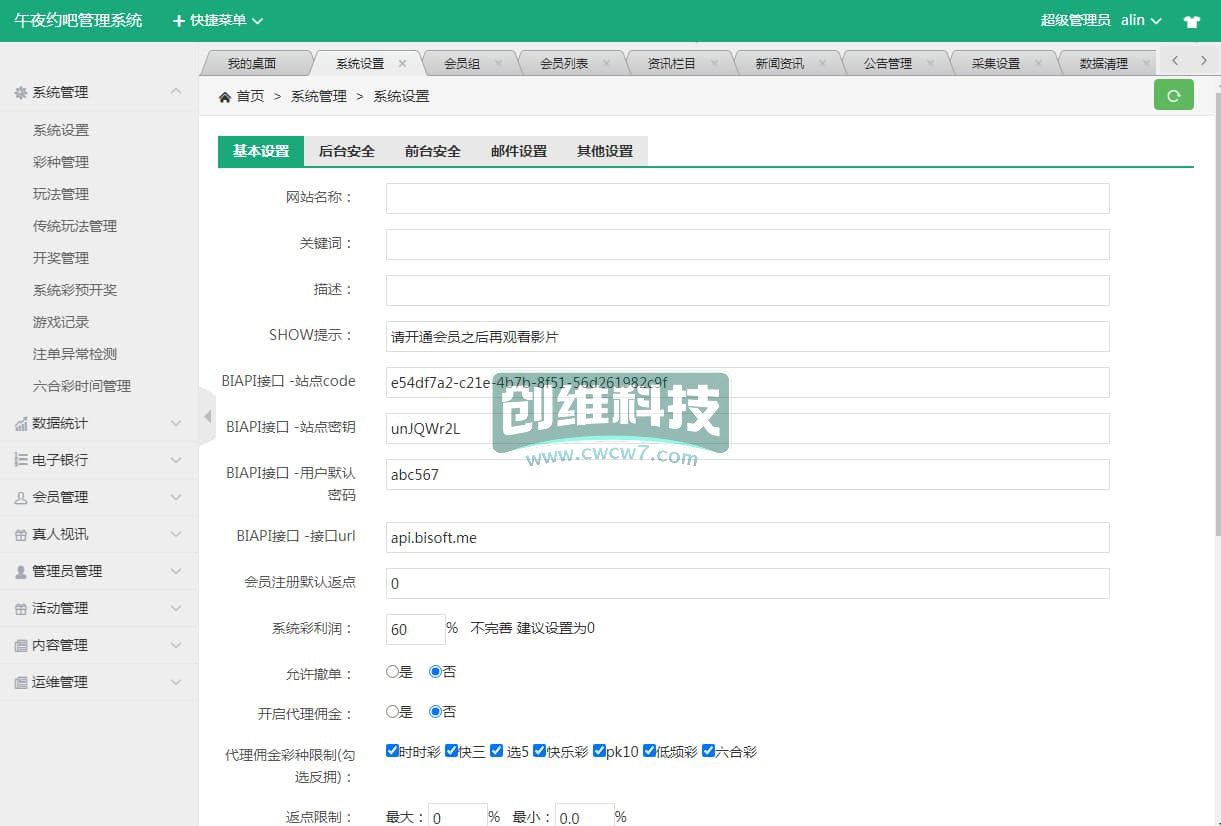The height and width of the screenshot is (826, 1221).
Task: Open 注单异常检测 in the sidebar
Action: (75, 354)
